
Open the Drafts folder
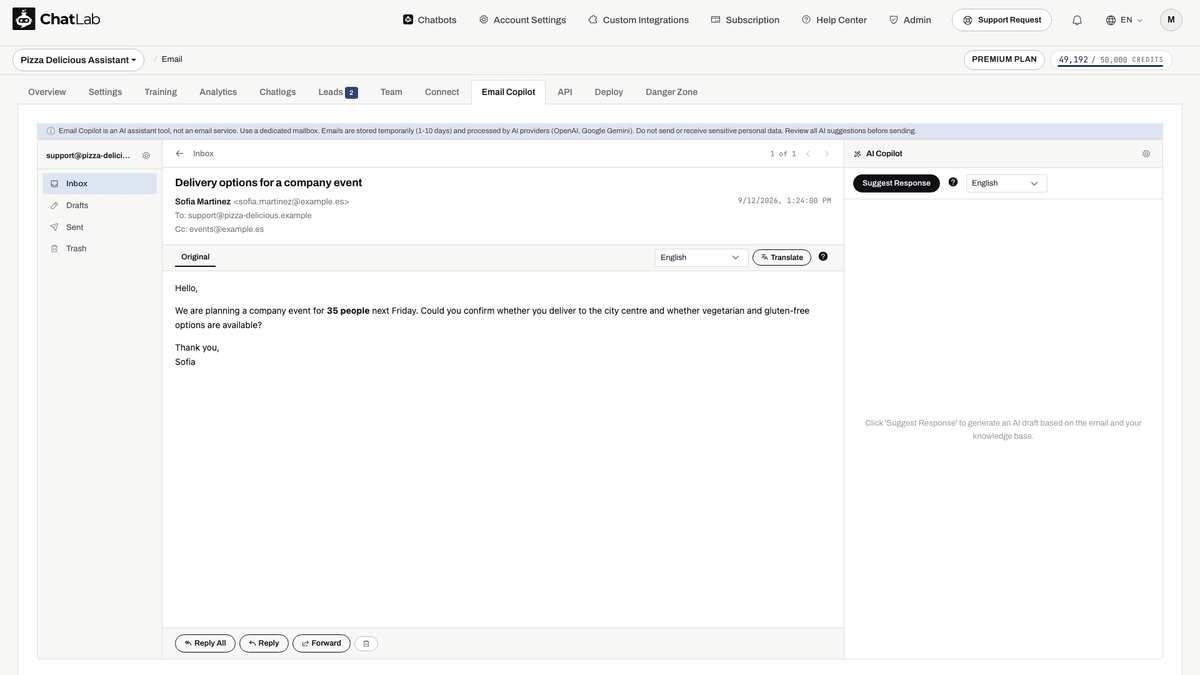coord(100,205)
